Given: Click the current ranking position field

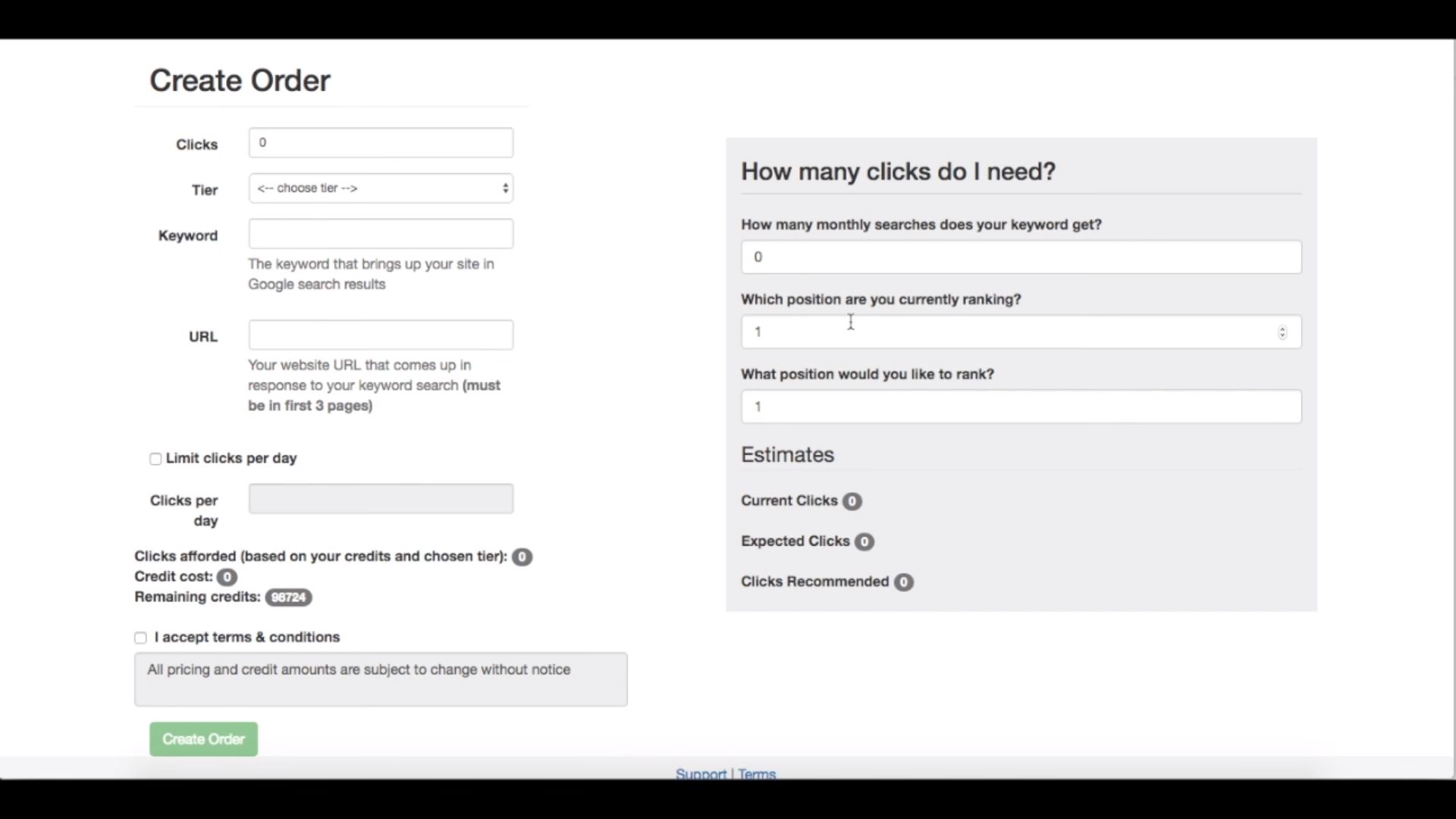Looking at the screenshot, I should click(x=1009, y=332).
